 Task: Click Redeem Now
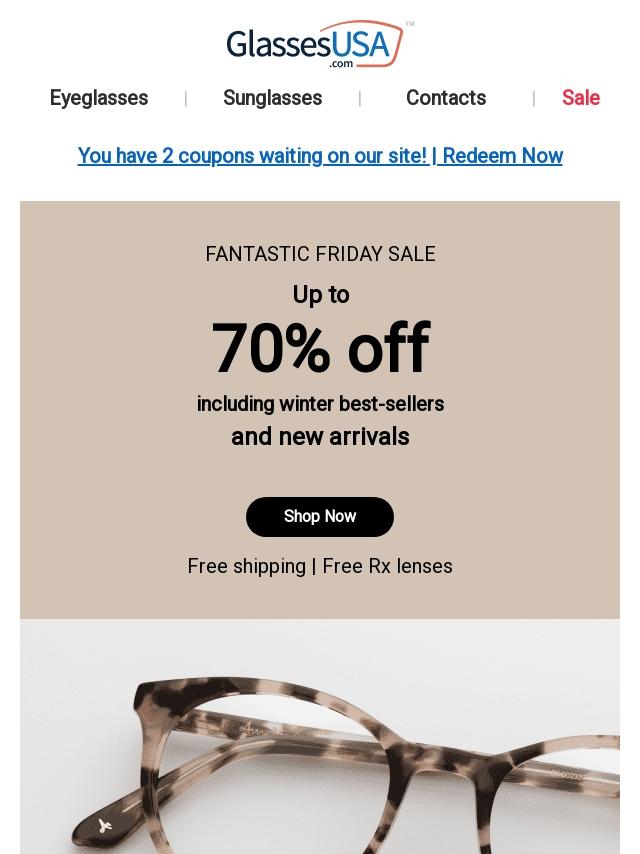[x=502, y=156]
